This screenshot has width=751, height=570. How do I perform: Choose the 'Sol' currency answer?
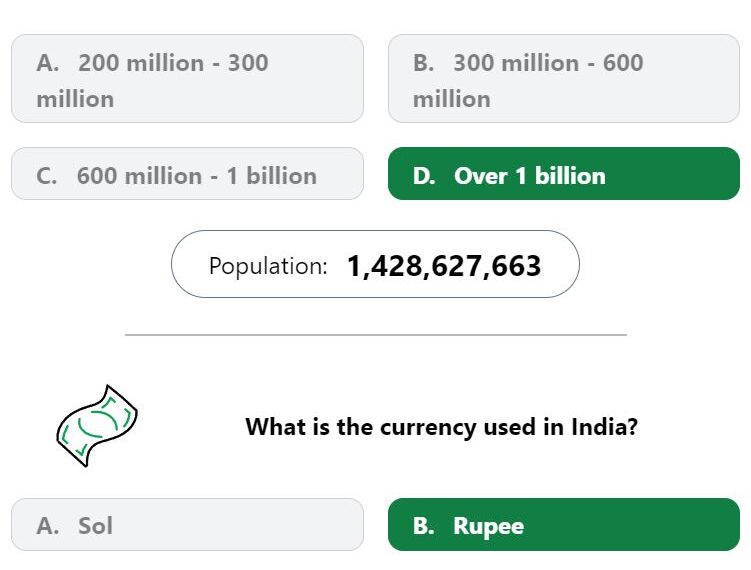point(187,524)
